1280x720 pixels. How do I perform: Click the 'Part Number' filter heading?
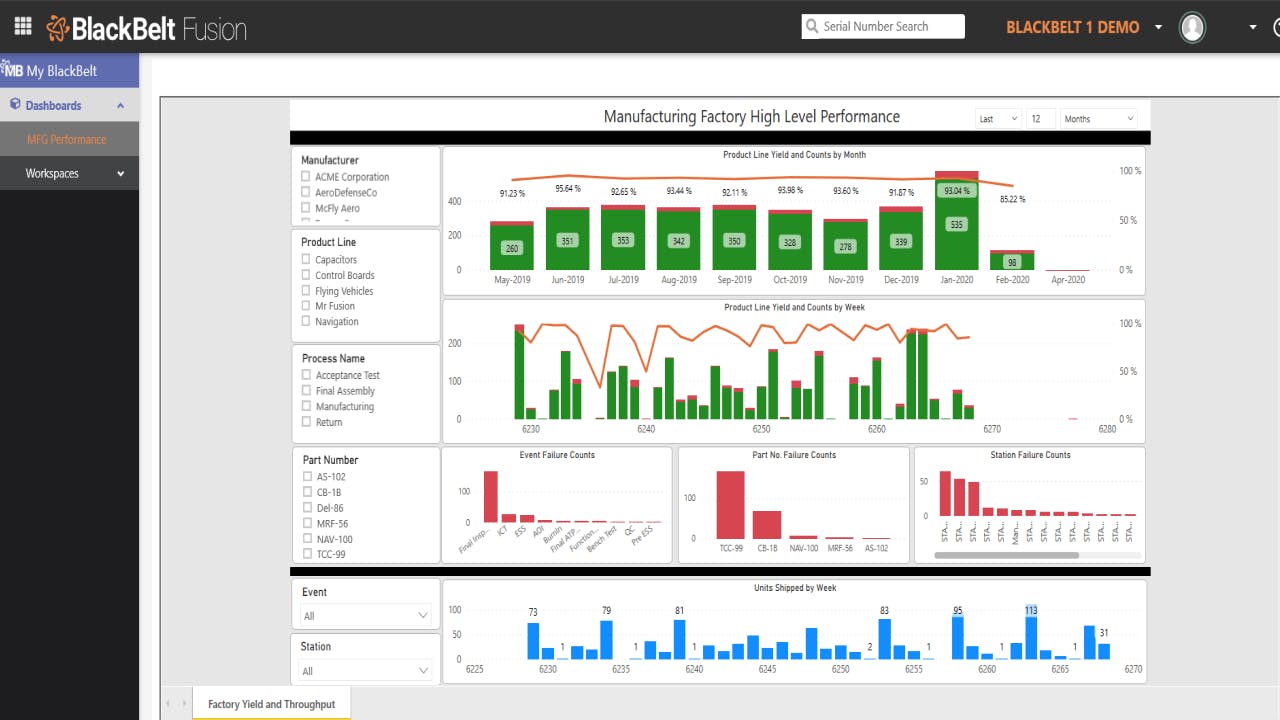(x=331, y=460)
